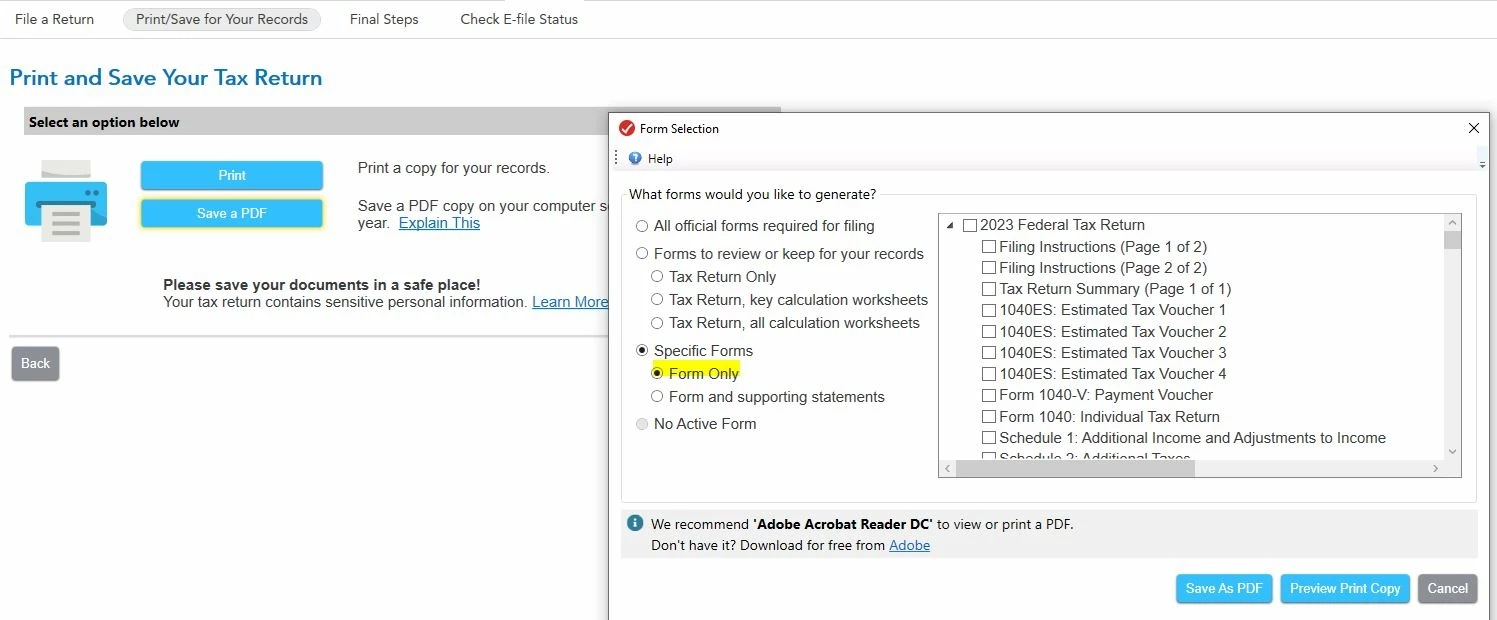Open Print/Save for Your Records tab
This screenshot has height=620, width=1497.
coord(222,19)
